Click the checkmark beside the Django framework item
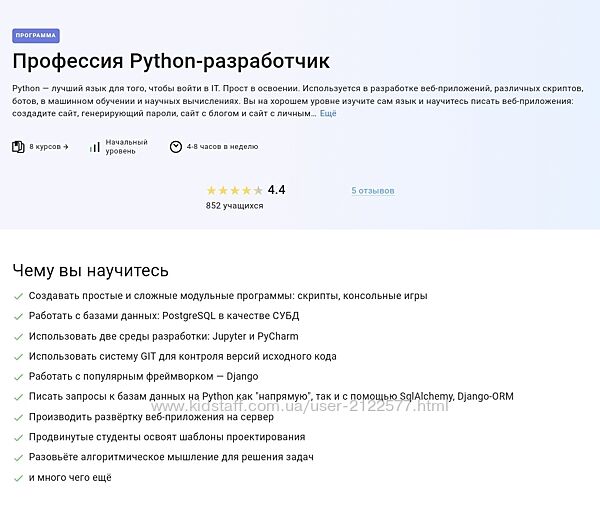 [18, 376]
